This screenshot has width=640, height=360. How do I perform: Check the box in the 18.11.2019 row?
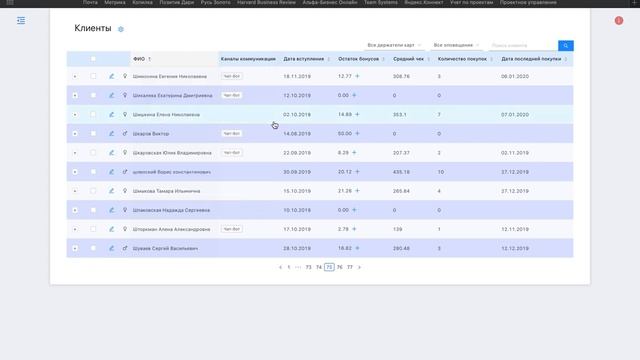[x=93, y=76]
